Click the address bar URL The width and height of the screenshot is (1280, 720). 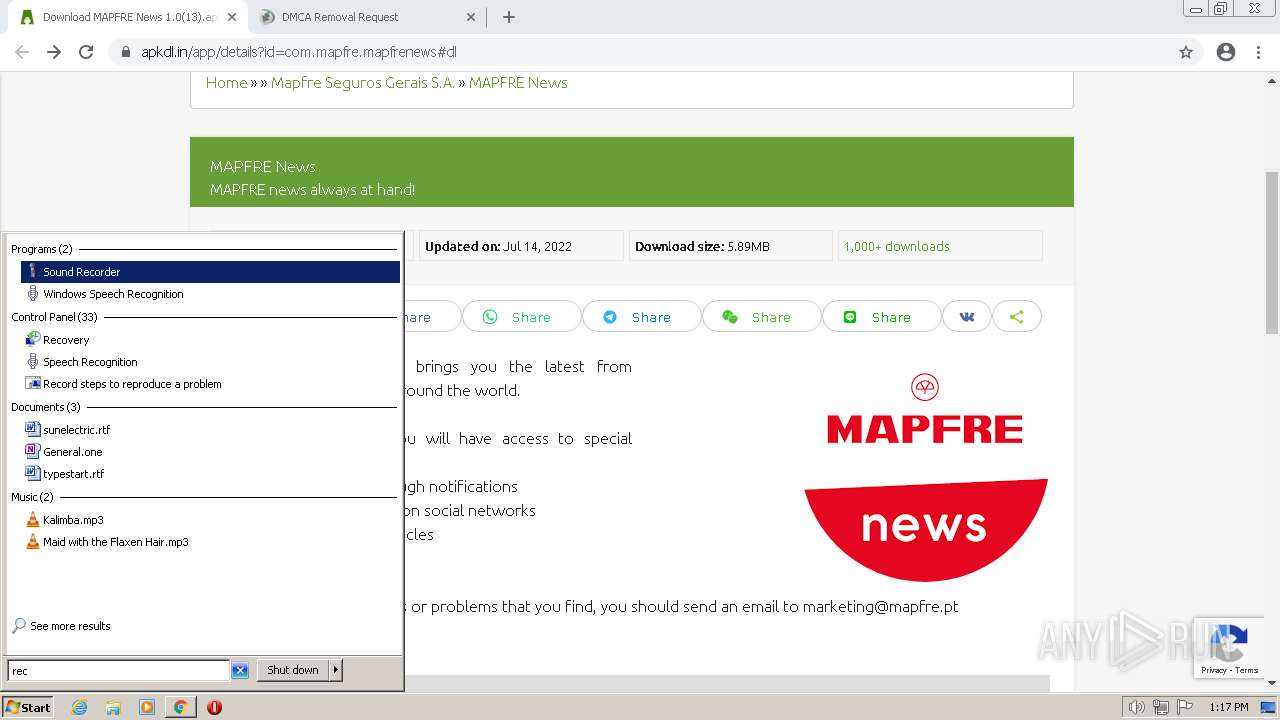point(298,52)
